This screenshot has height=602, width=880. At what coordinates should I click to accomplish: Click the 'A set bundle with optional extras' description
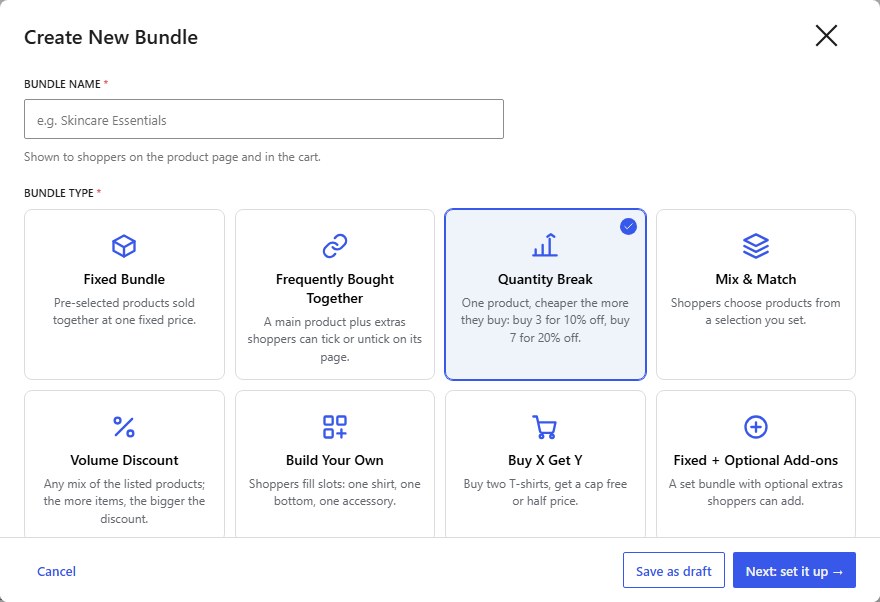(x=755, y=492)
